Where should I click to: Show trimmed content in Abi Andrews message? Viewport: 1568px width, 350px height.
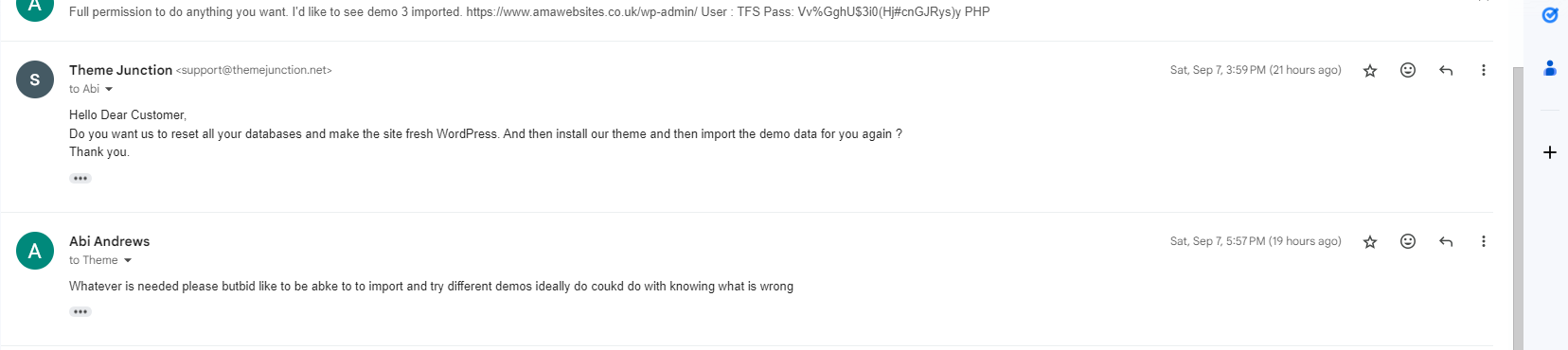[80, 311]
